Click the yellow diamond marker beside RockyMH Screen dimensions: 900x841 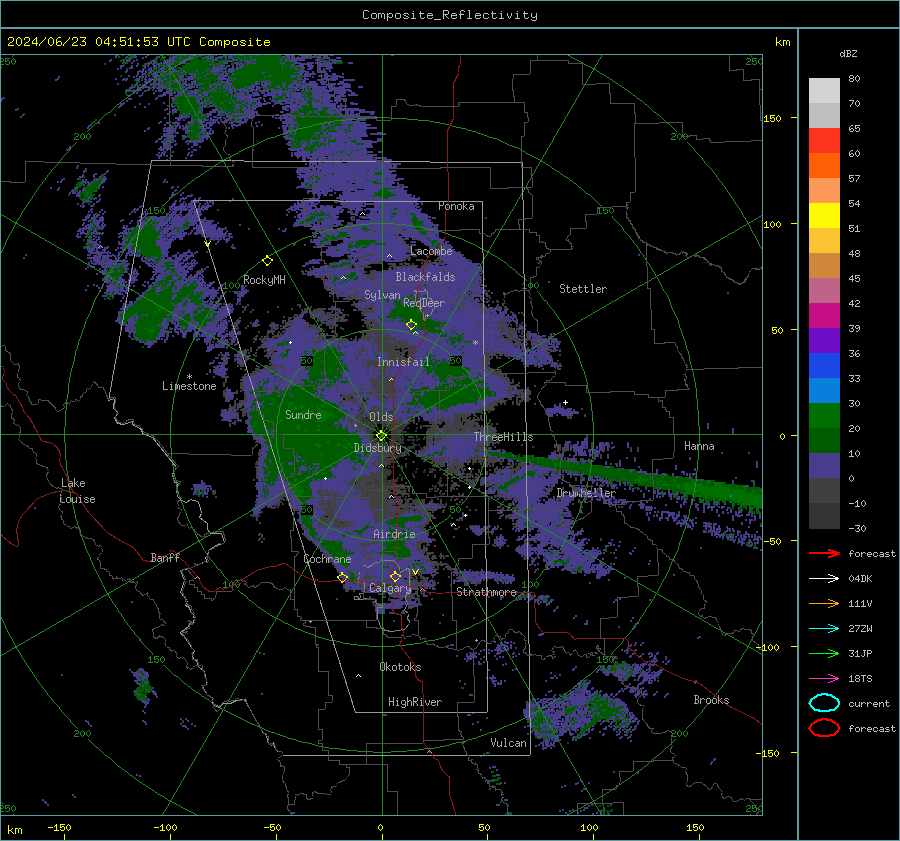(267, 261)
